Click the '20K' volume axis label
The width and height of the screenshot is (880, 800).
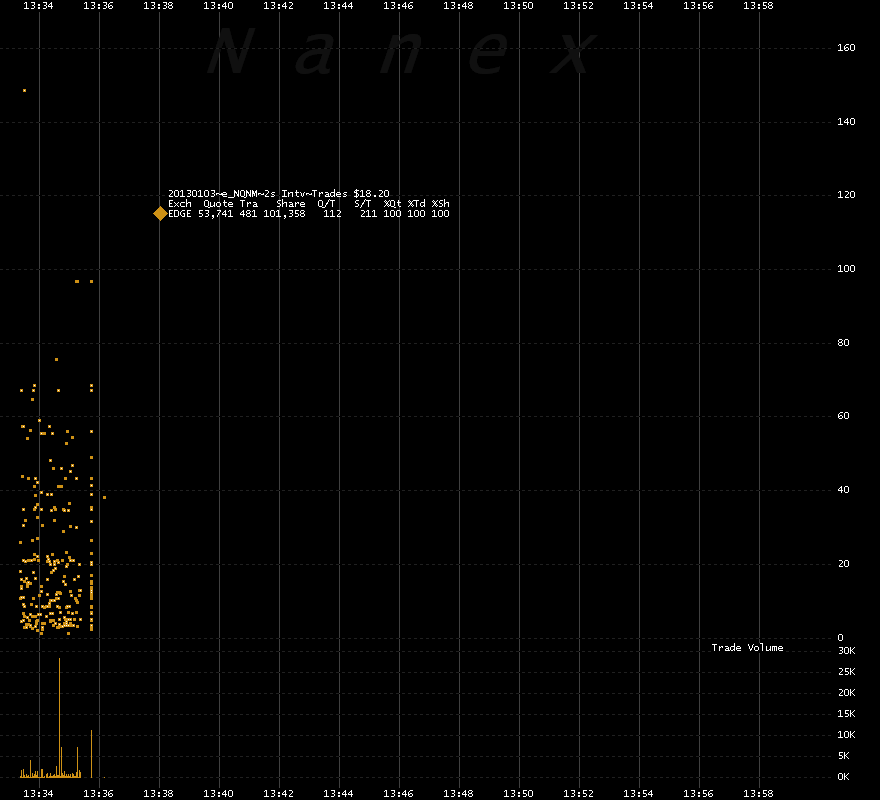[846, 693]
